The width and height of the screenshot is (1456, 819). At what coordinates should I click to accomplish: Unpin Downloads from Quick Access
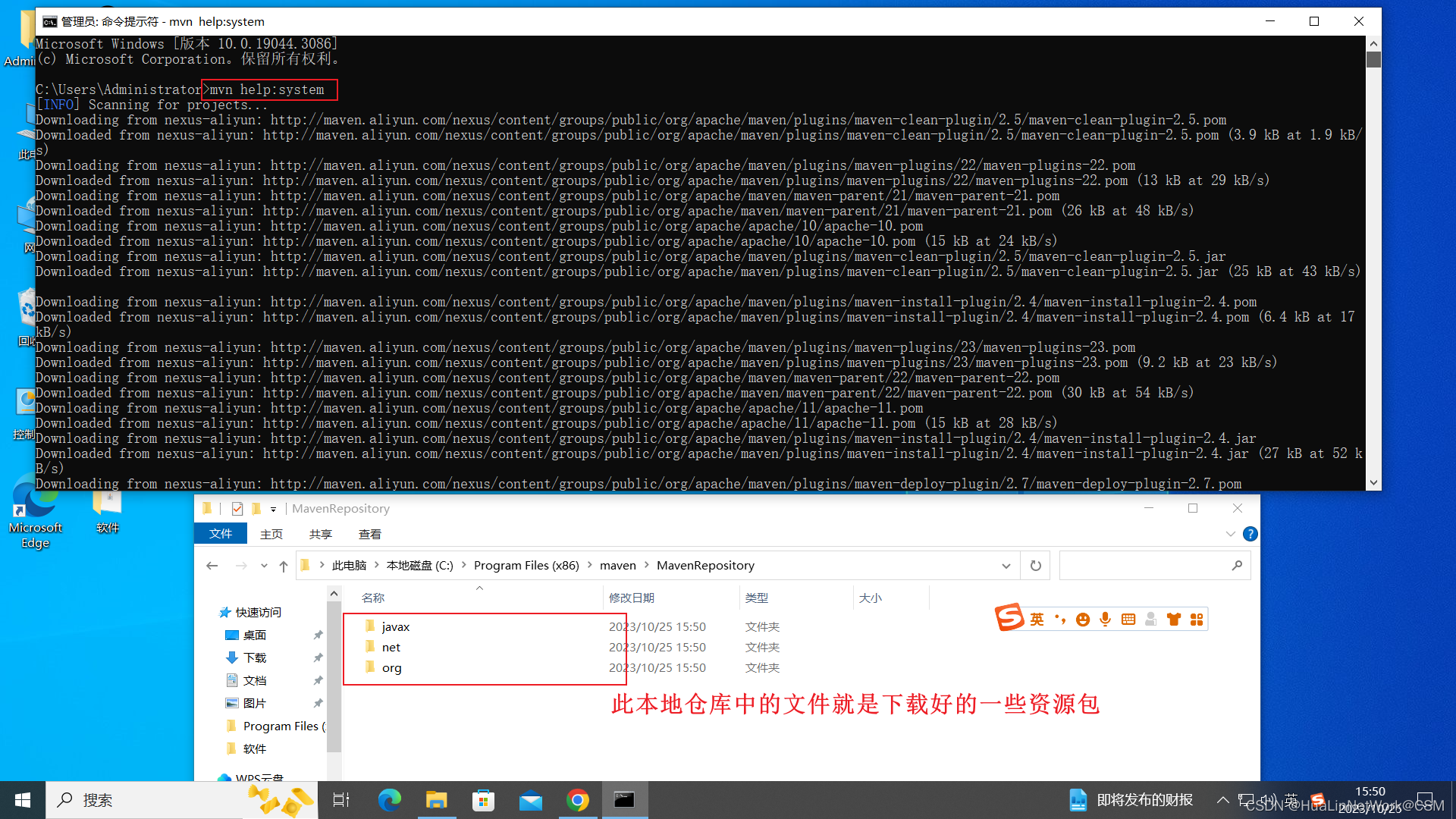[318, 657]
